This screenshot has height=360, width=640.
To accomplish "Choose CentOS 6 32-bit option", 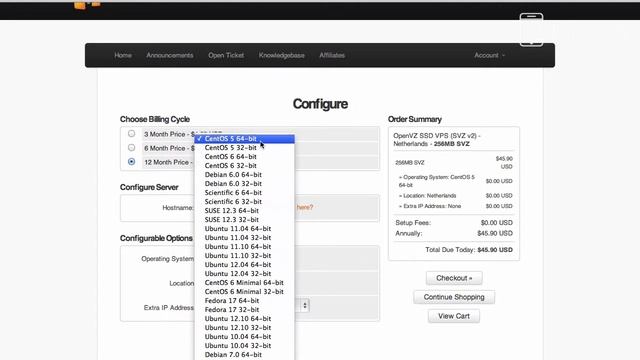I will [x=244, y=166].
